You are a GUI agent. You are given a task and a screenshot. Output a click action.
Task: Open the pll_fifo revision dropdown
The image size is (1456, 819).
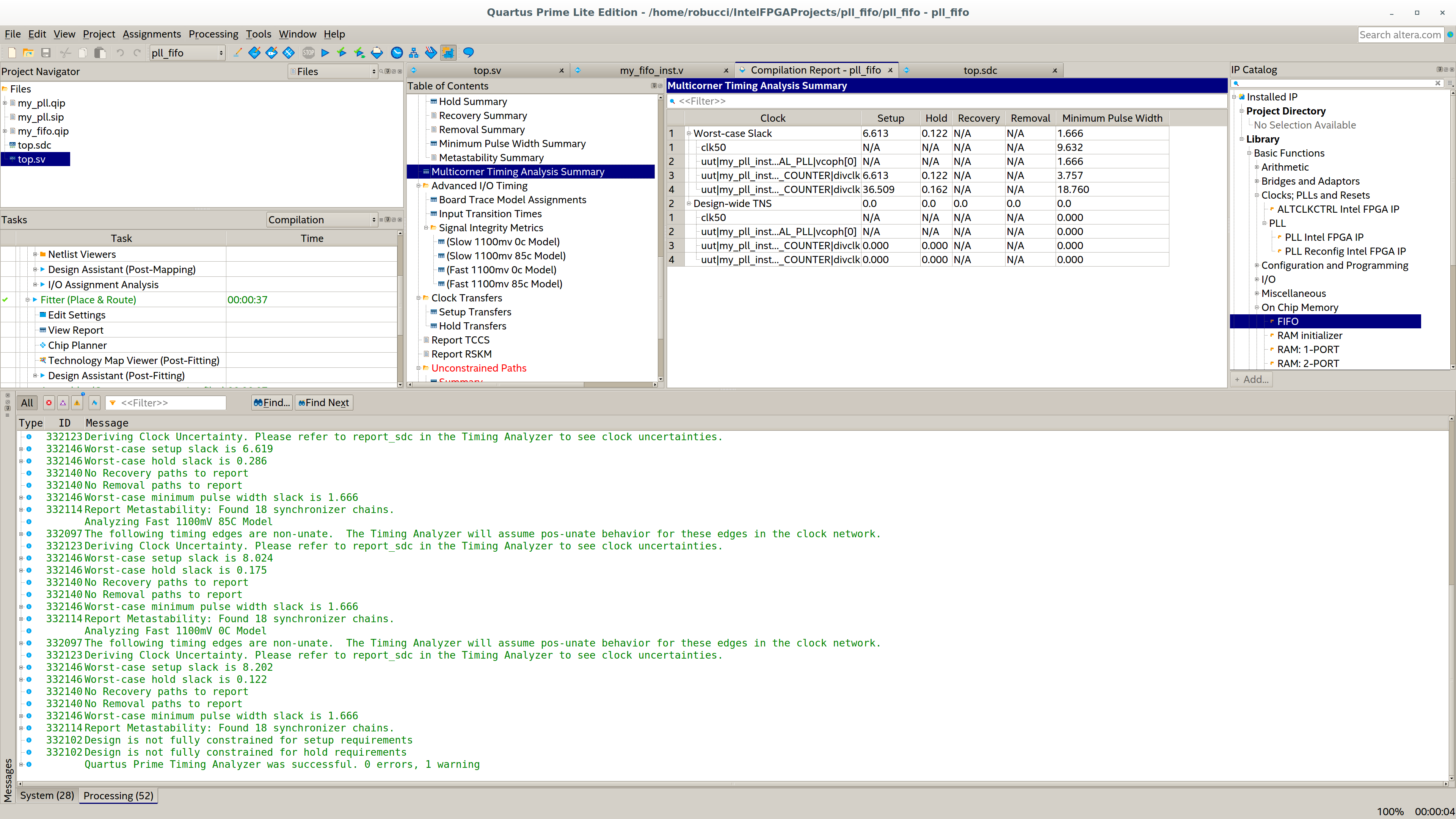(187, 53)
